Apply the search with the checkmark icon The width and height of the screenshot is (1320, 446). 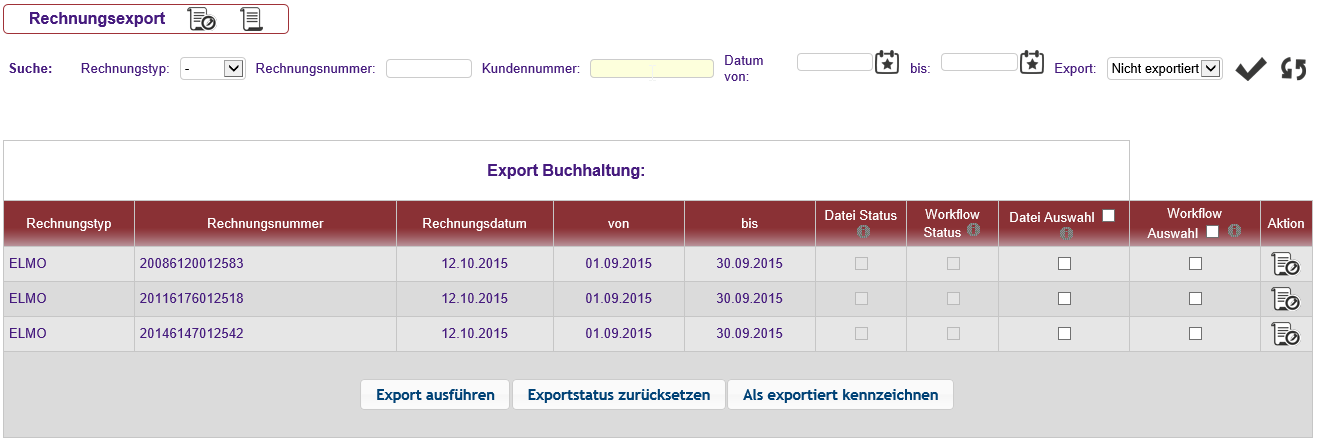1250,69
